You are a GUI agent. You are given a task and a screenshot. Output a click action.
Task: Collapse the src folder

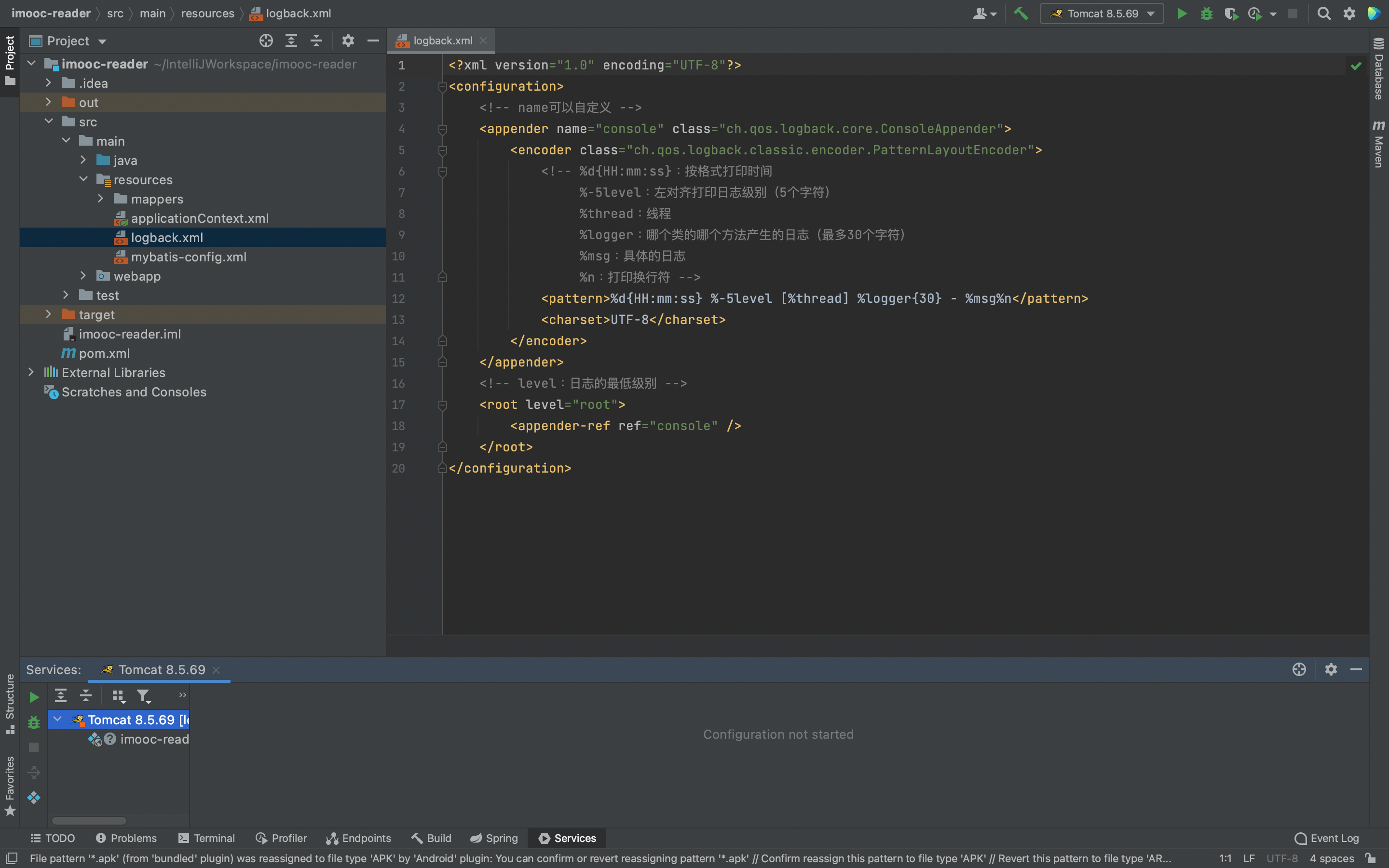(x=48, y=122)
